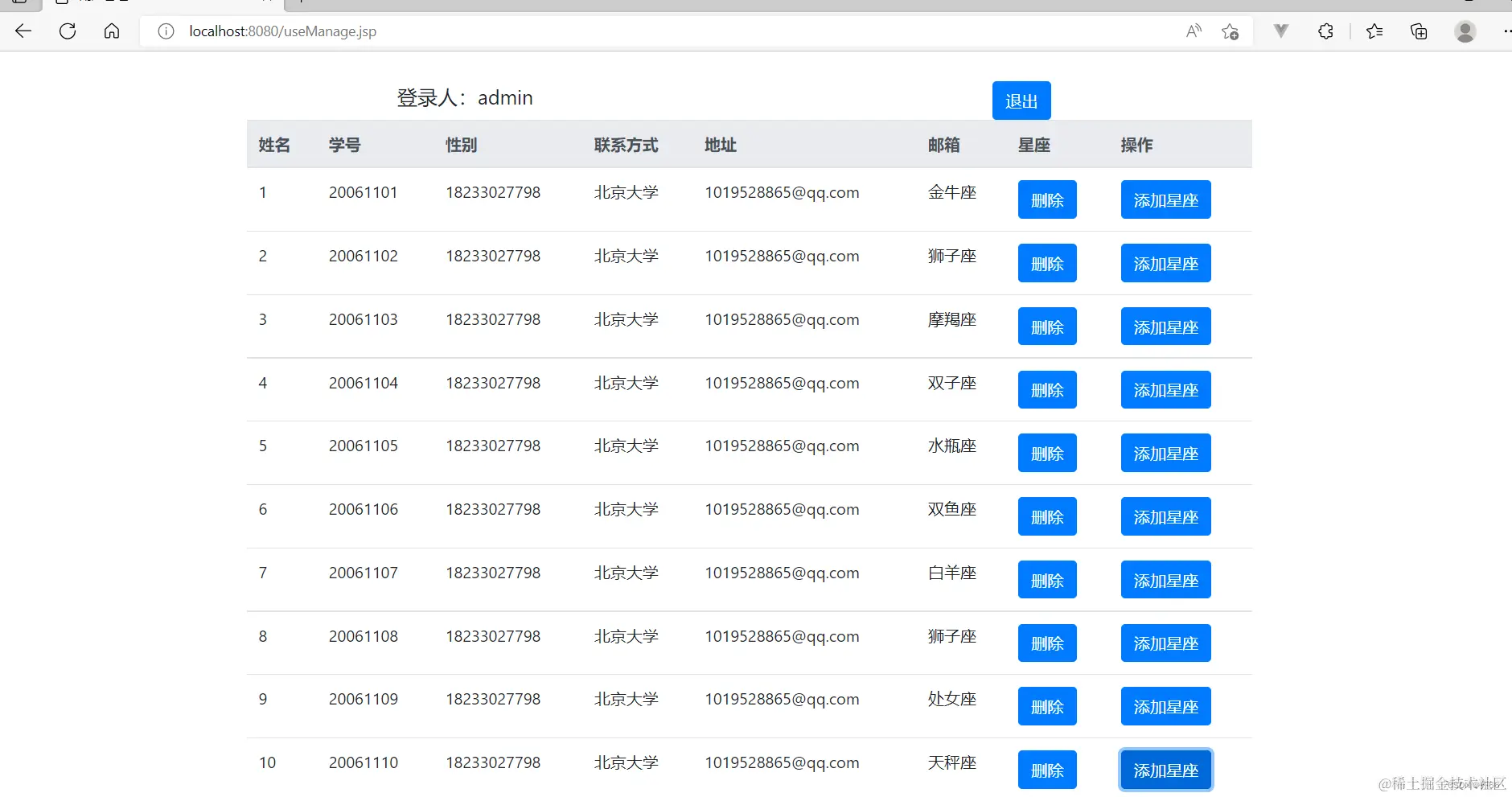Image resolution: width=1512 pixels, height=797 pixels.
Task: Click the 退出 logout button
Action: pos(1021,101)
